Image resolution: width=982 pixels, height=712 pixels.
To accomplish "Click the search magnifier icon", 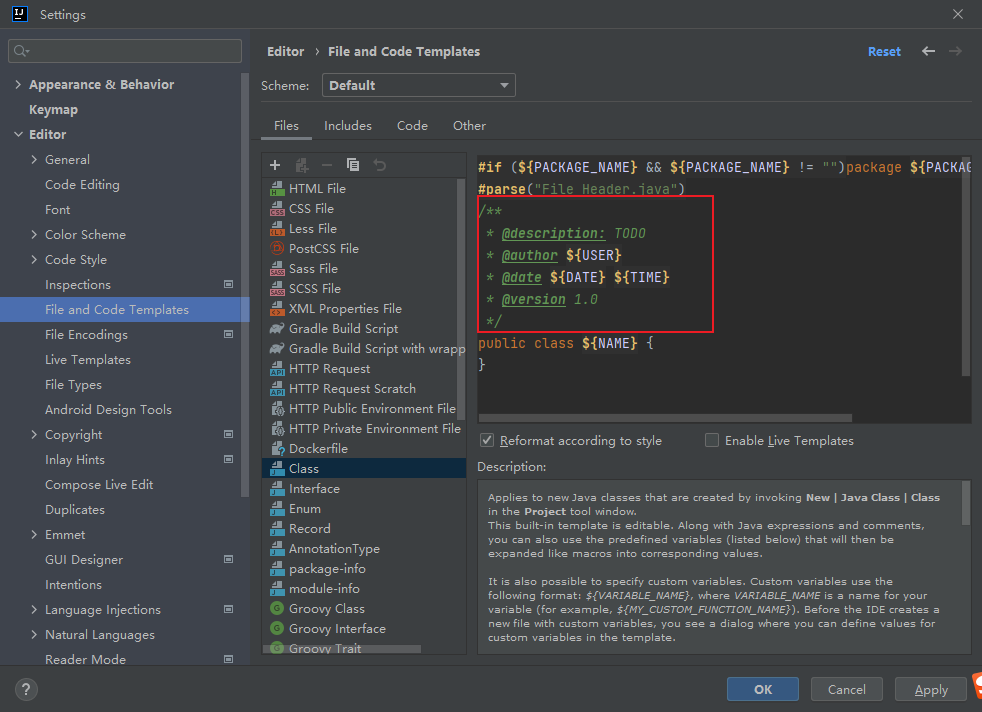I will [x=21, y=51].
